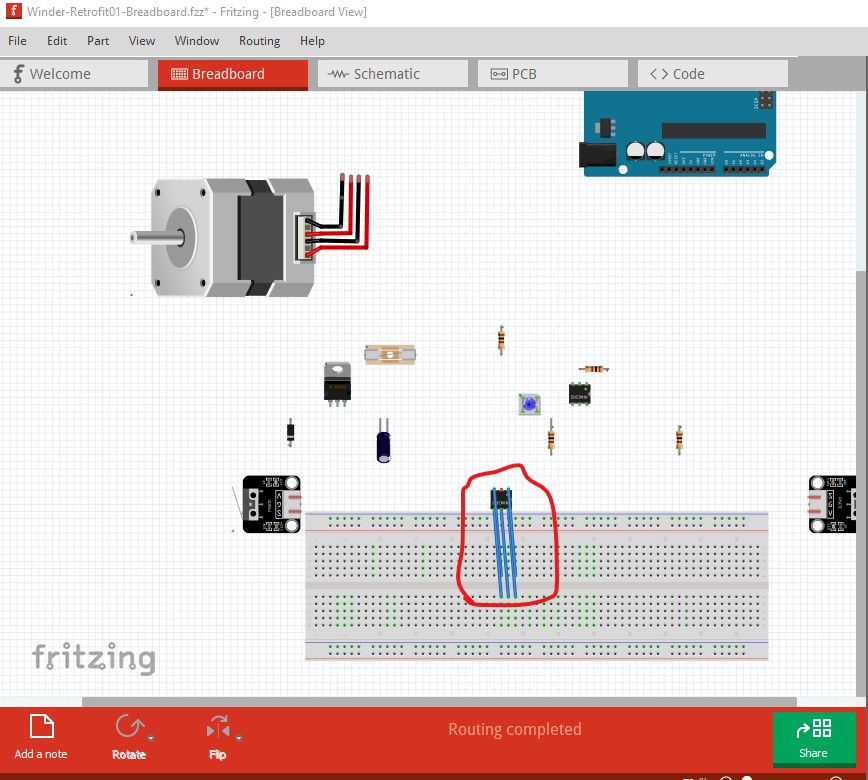Select the diode part
This screenshot has width=868, height=780.
290,432
